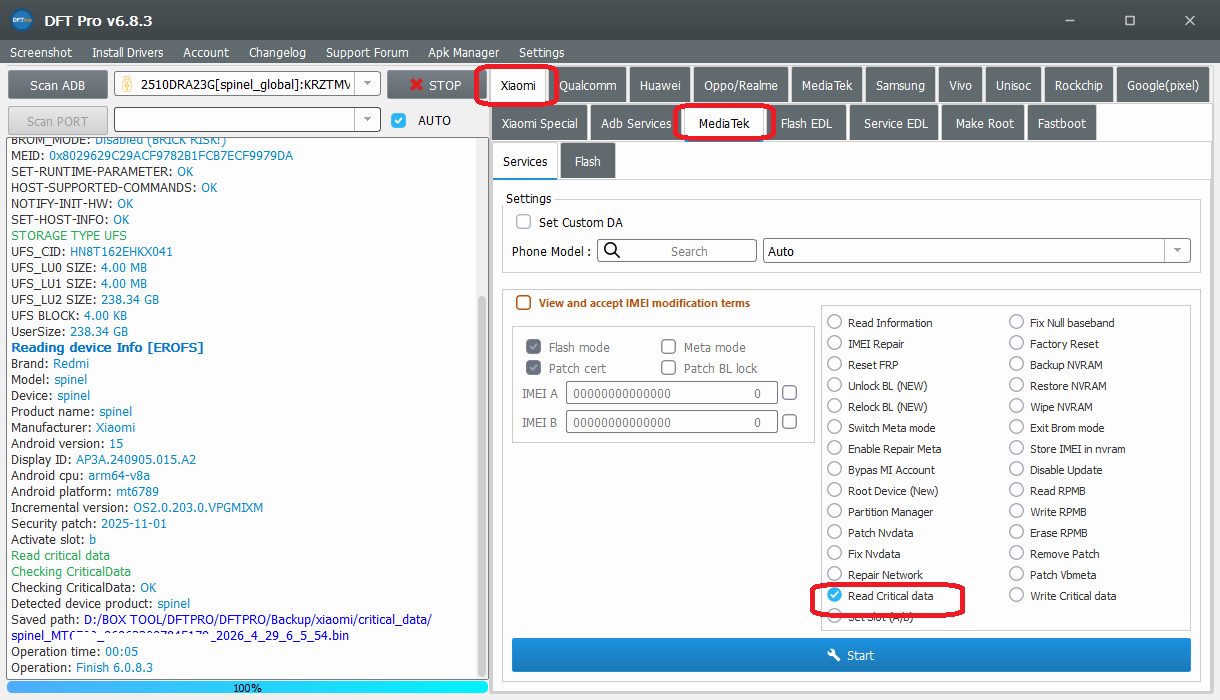Switch to the Rockchip tab
The height and width of the screenshot is (700, 1220).
point(1078,85)
